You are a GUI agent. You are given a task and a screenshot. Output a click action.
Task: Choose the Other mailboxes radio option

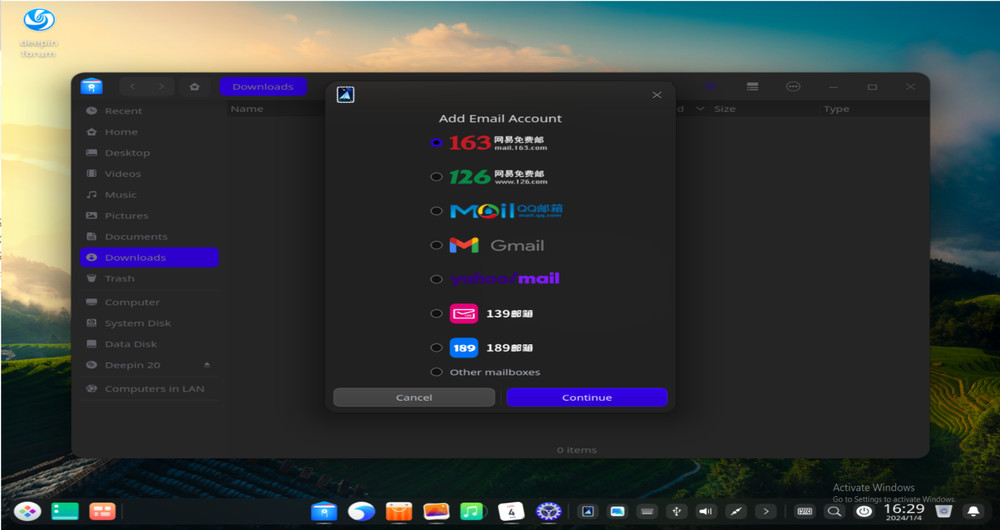point(436,372)
